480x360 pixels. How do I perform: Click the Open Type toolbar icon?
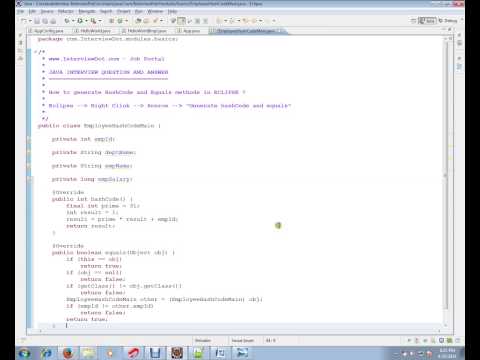tap(138, 21)
